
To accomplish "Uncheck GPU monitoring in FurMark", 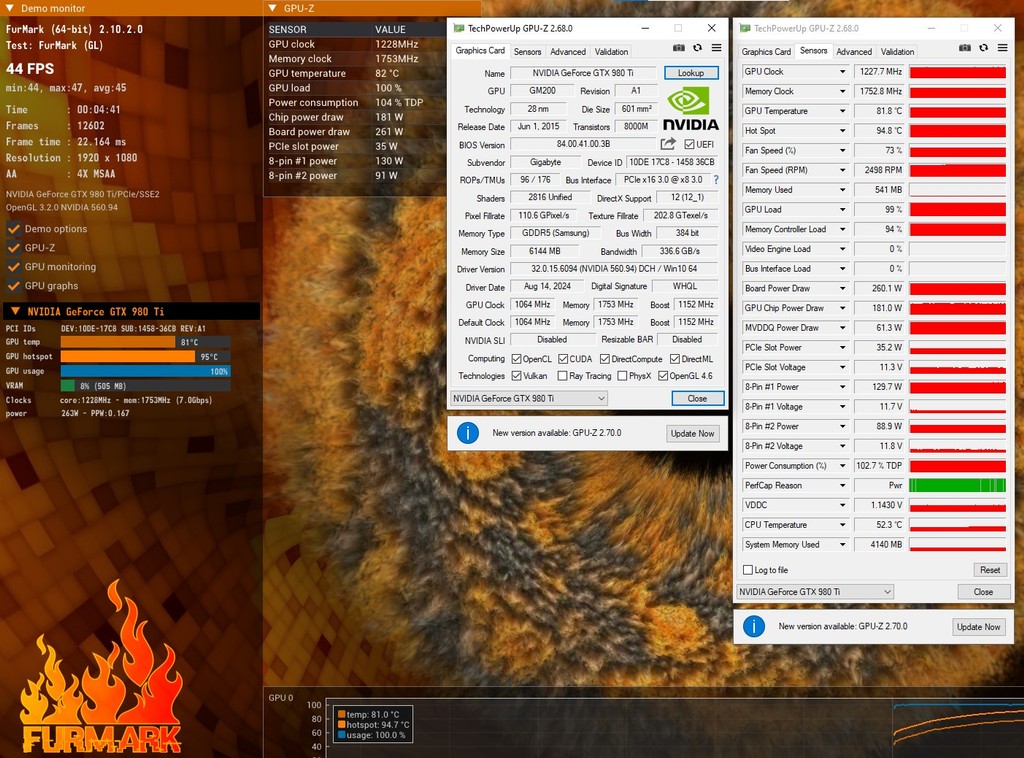I will click(x=13, y=267).
